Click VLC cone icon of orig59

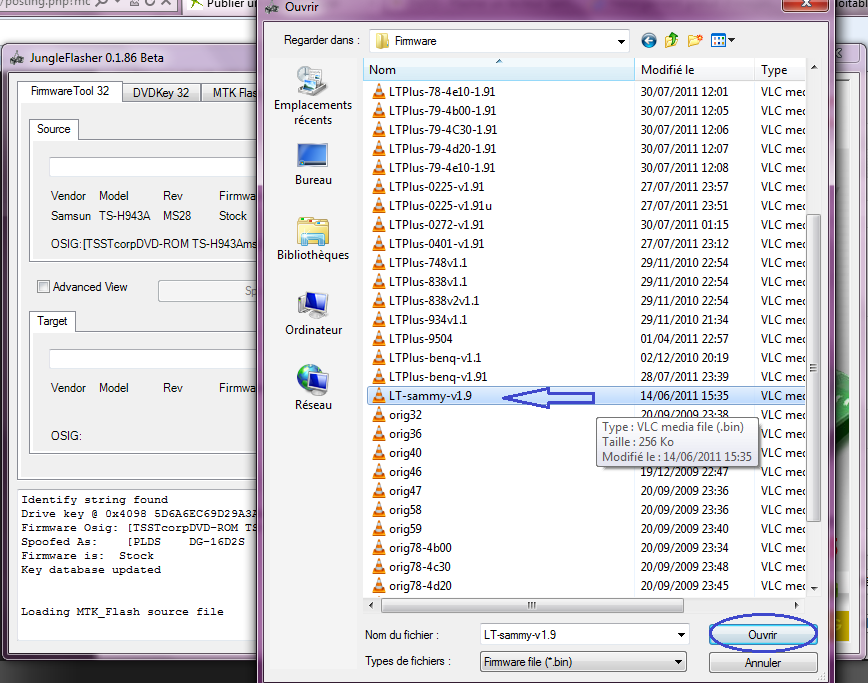(x=379, y=529)
